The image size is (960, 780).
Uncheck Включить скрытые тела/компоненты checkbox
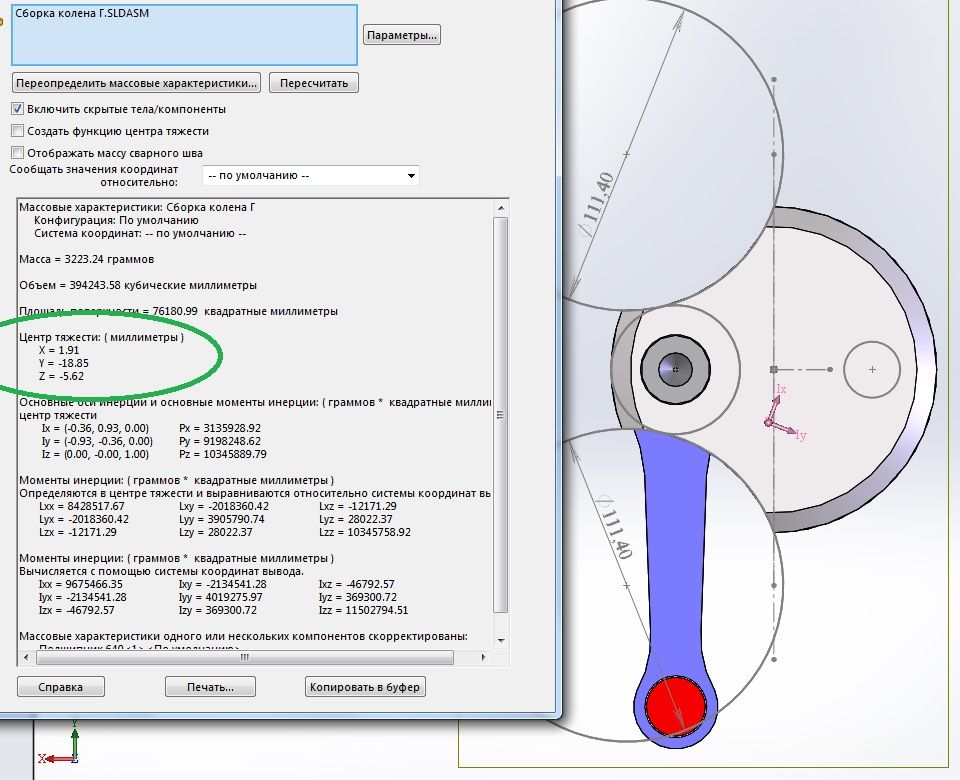17,109
